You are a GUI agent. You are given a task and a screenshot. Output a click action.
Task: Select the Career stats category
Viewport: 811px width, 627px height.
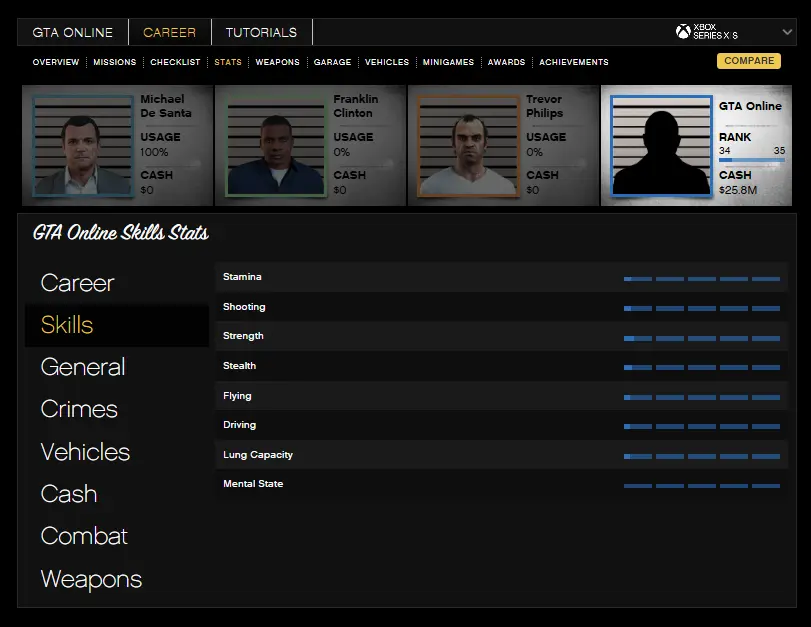[x=77, y=283]
